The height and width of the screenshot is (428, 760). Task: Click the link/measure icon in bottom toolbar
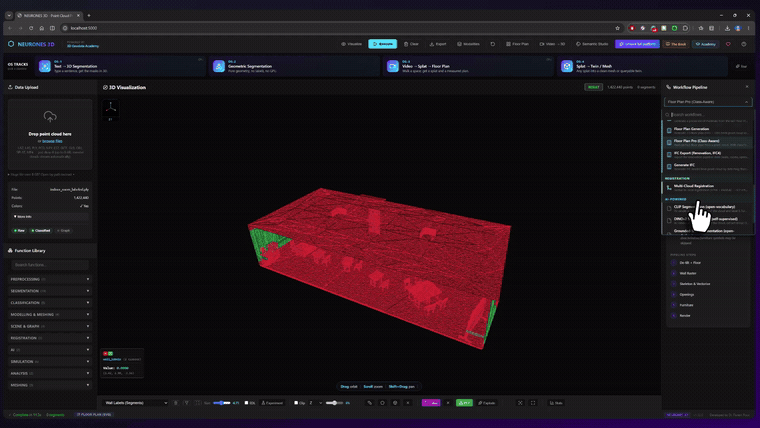369,403
